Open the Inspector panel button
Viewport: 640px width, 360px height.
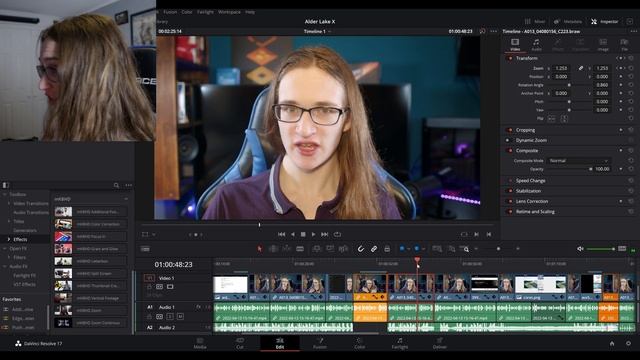[604, 22]
